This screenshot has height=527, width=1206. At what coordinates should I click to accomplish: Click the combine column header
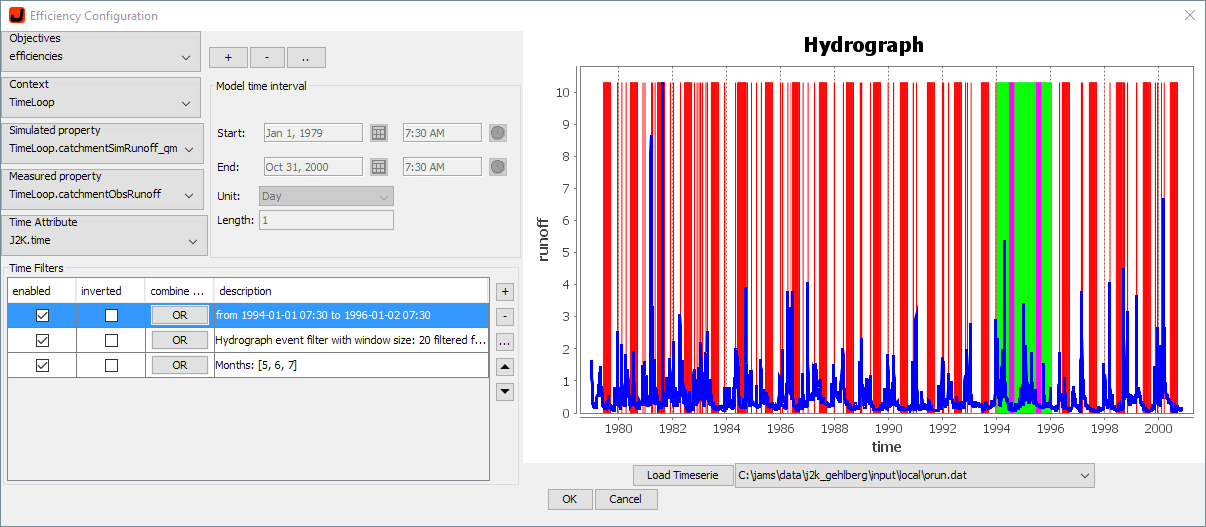(x=179, y=291)
